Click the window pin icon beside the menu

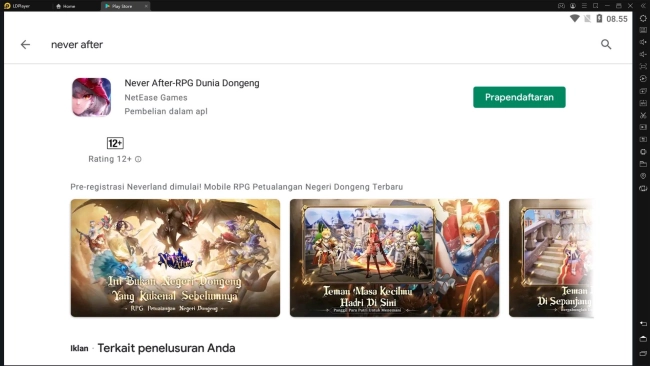click(x=595, y=6)
